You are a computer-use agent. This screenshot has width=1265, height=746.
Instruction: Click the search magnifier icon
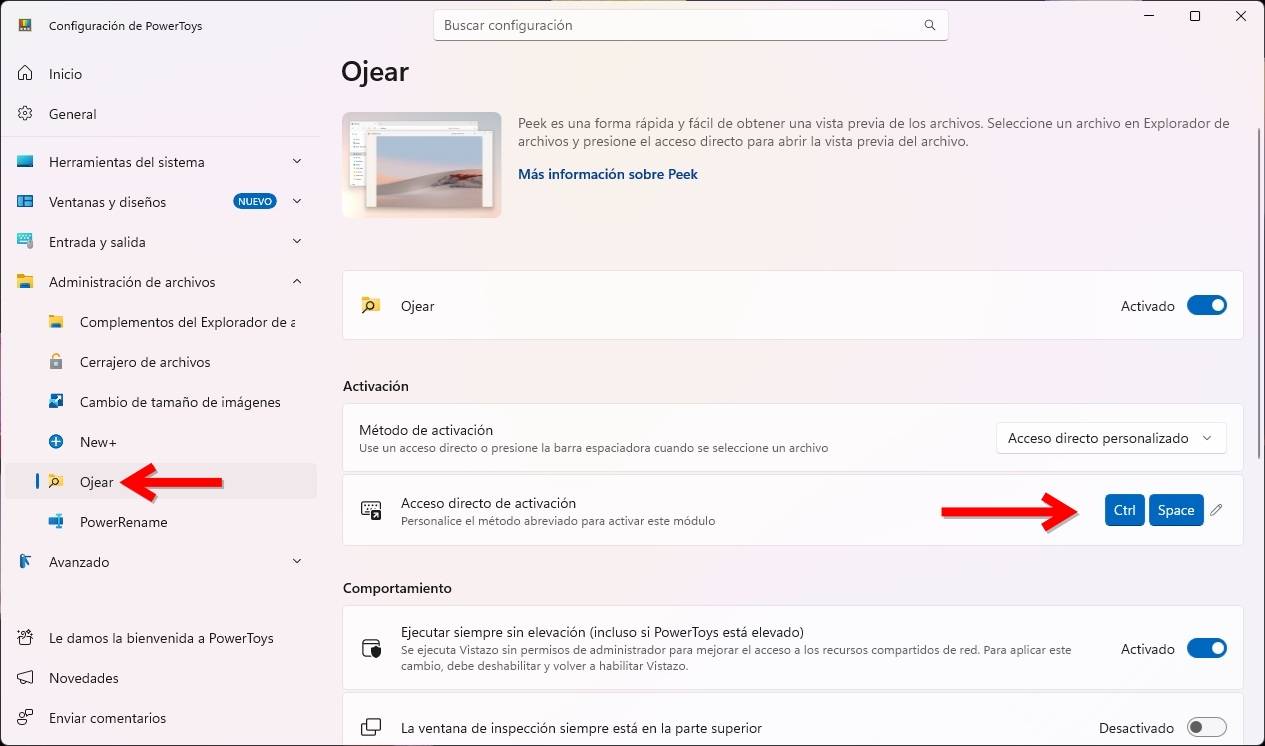[930, 25]
